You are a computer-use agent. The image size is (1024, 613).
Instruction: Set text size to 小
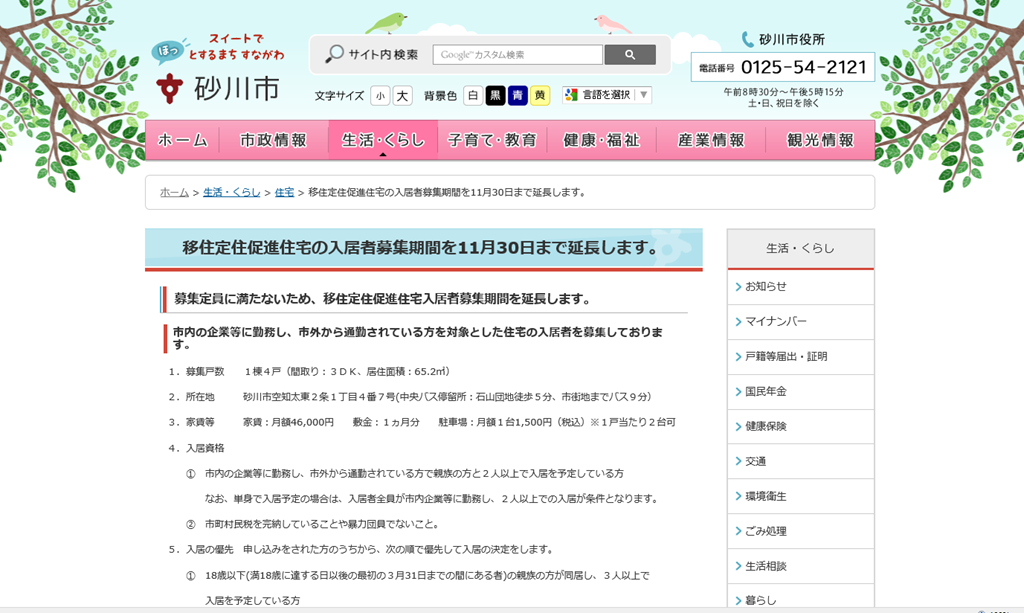tap(380, 96)
